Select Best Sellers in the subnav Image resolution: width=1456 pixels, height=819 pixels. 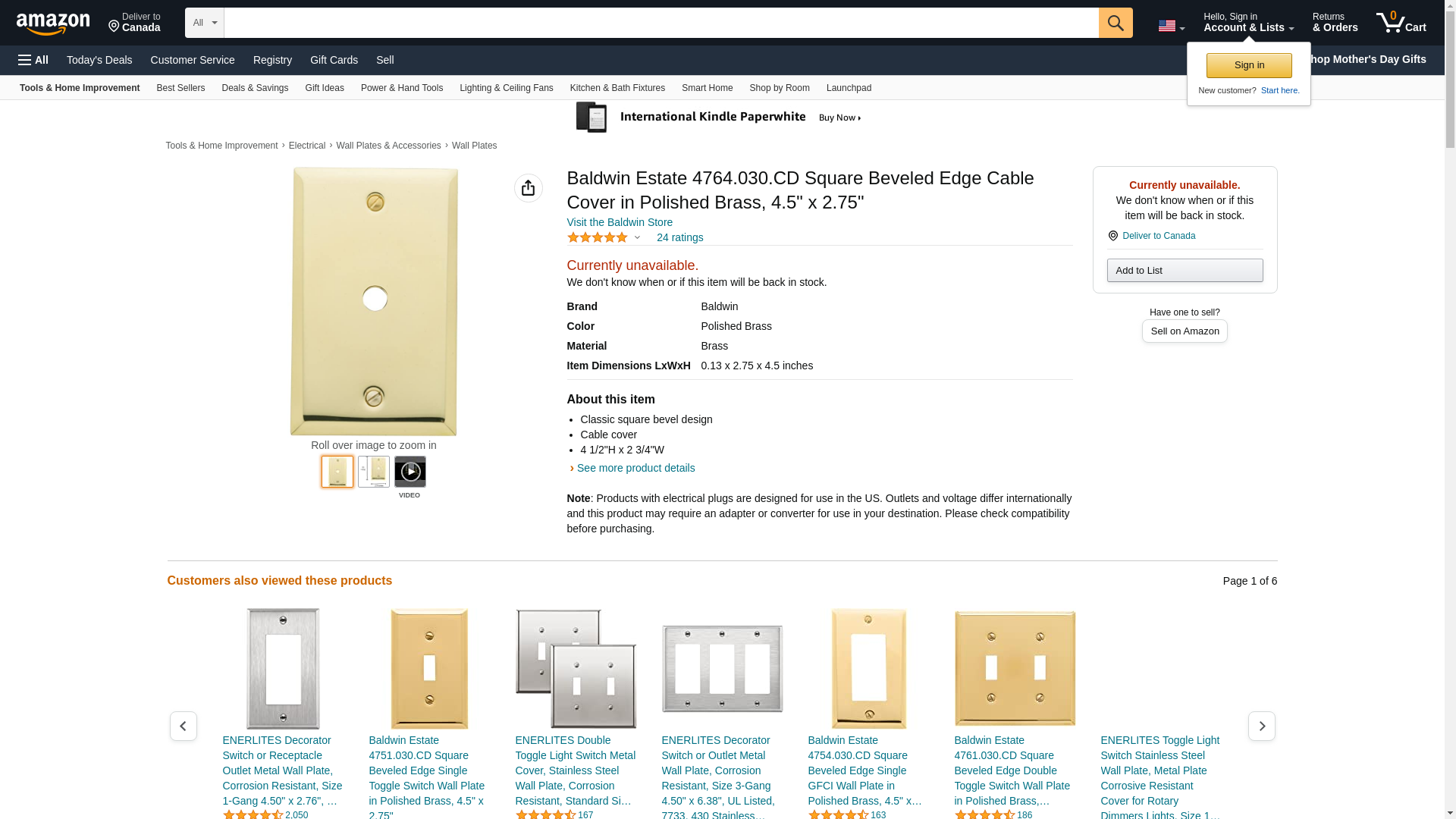click(x=180, y=88)
